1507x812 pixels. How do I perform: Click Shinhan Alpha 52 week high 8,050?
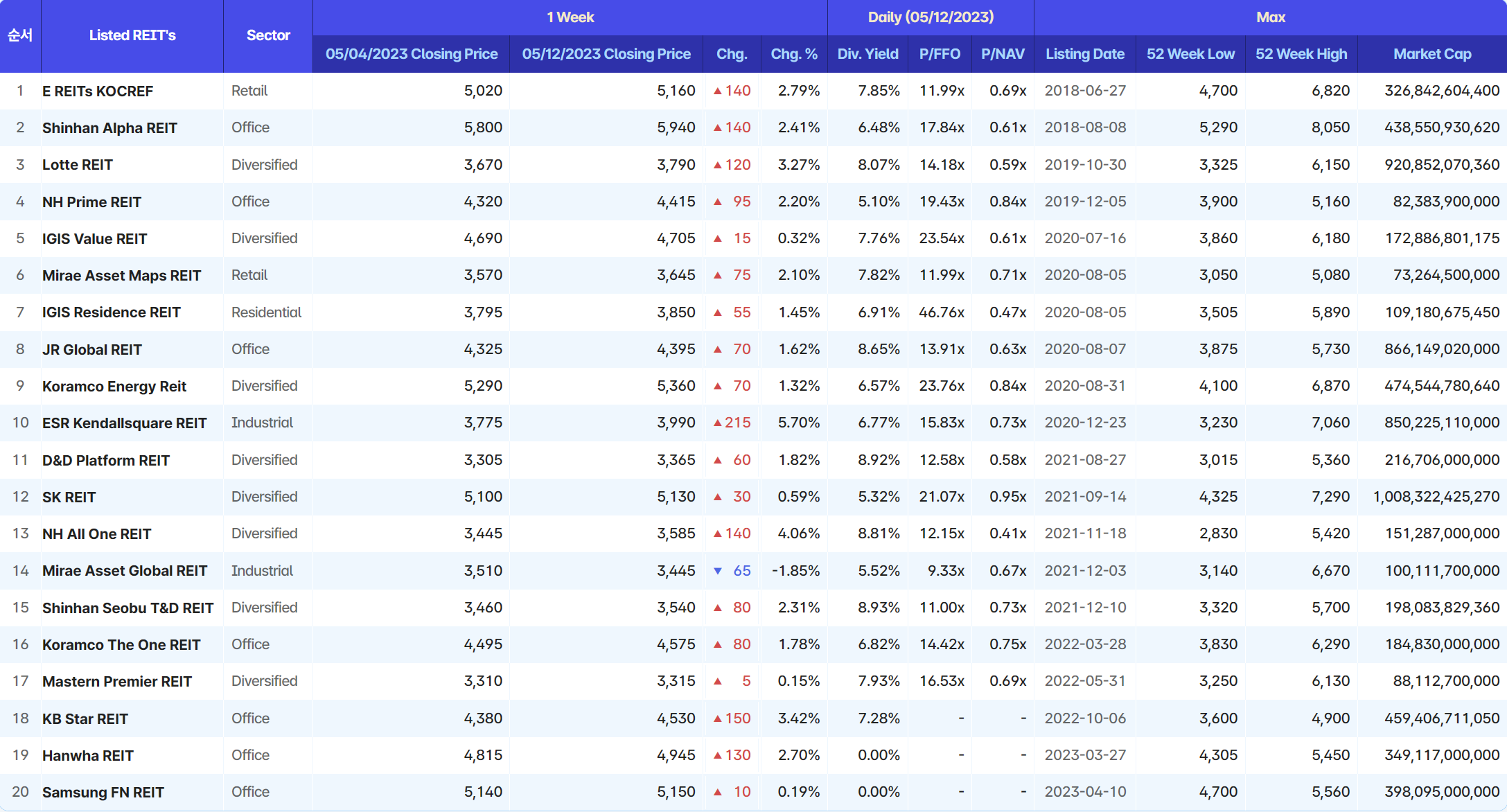(1330, 127)
